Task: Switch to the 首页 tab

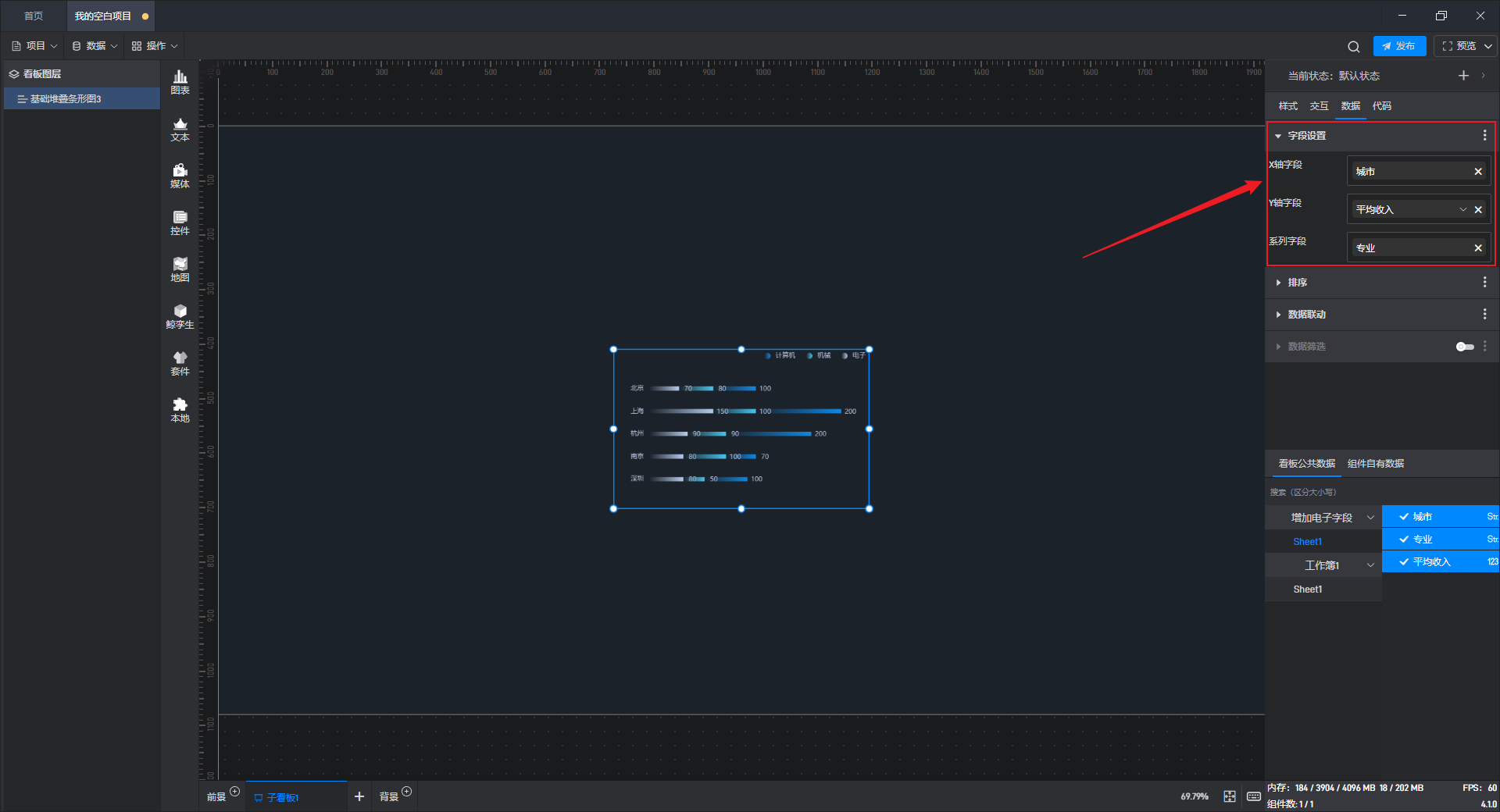Action: tap(34, 16)
